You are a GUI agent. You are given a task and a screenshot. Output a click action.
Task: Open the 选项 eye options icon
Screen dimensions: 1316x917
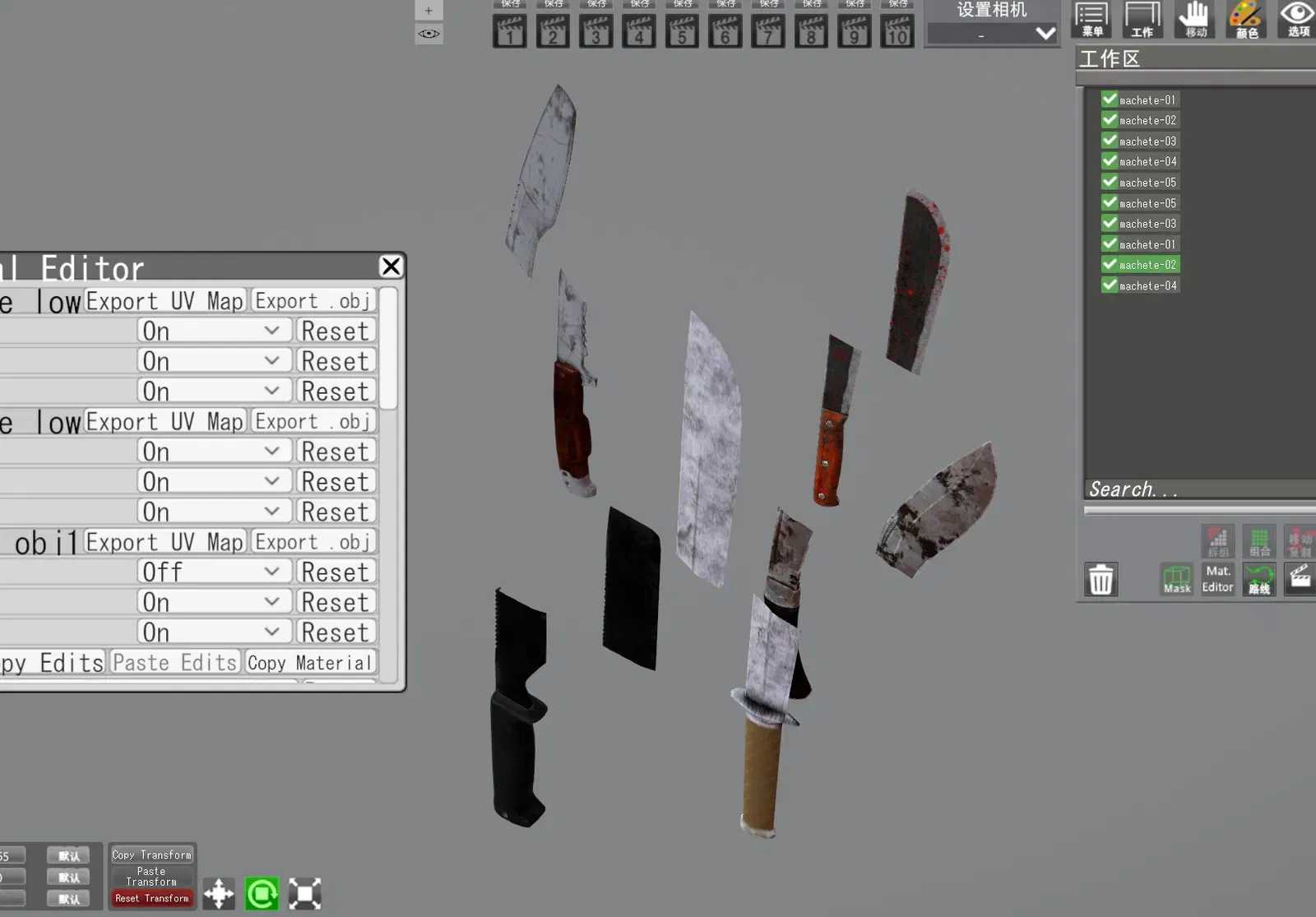1298,19
